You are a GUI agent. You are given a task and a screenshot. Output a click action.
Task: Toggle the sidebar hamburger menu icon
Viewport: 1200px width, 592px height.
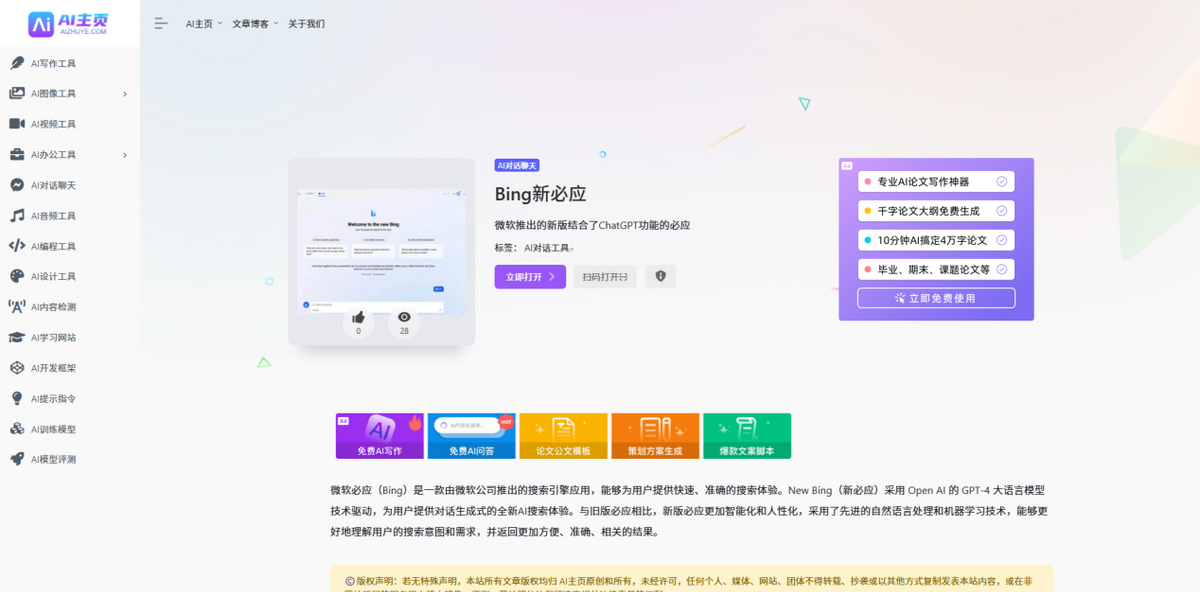tap(161, 23)
